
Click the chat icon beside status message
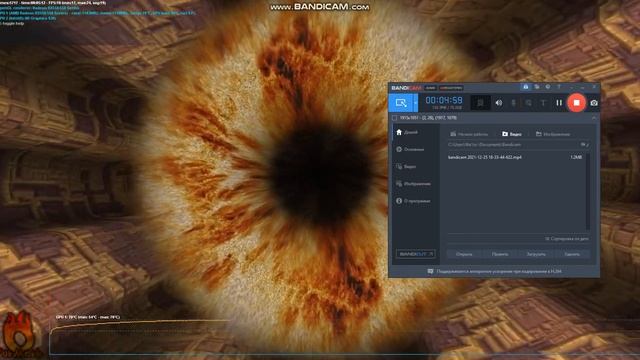click(x=430, y=271)
